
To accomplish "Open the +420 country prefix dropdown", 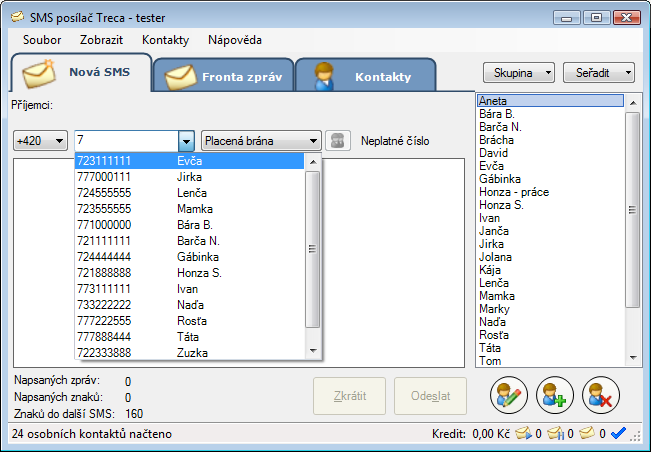I will click(x=40, y=141).
